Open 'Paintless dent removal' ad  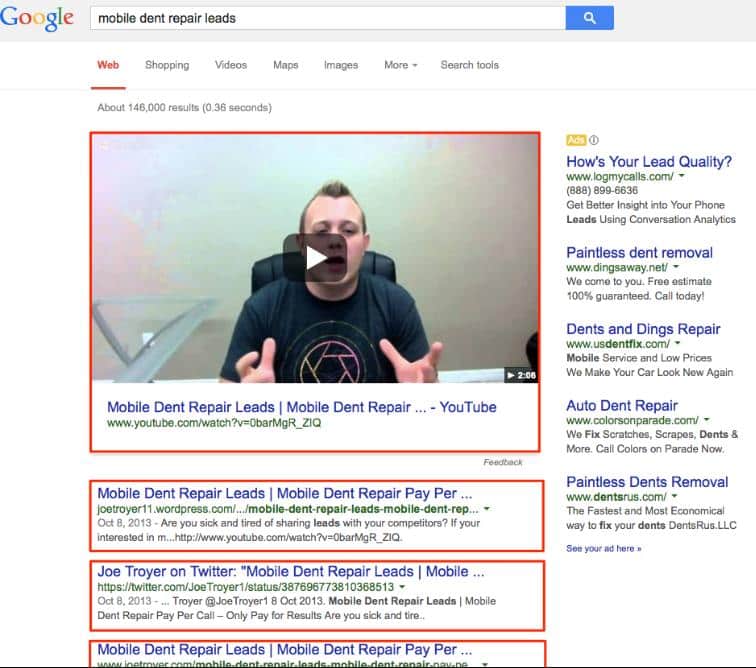639,253
